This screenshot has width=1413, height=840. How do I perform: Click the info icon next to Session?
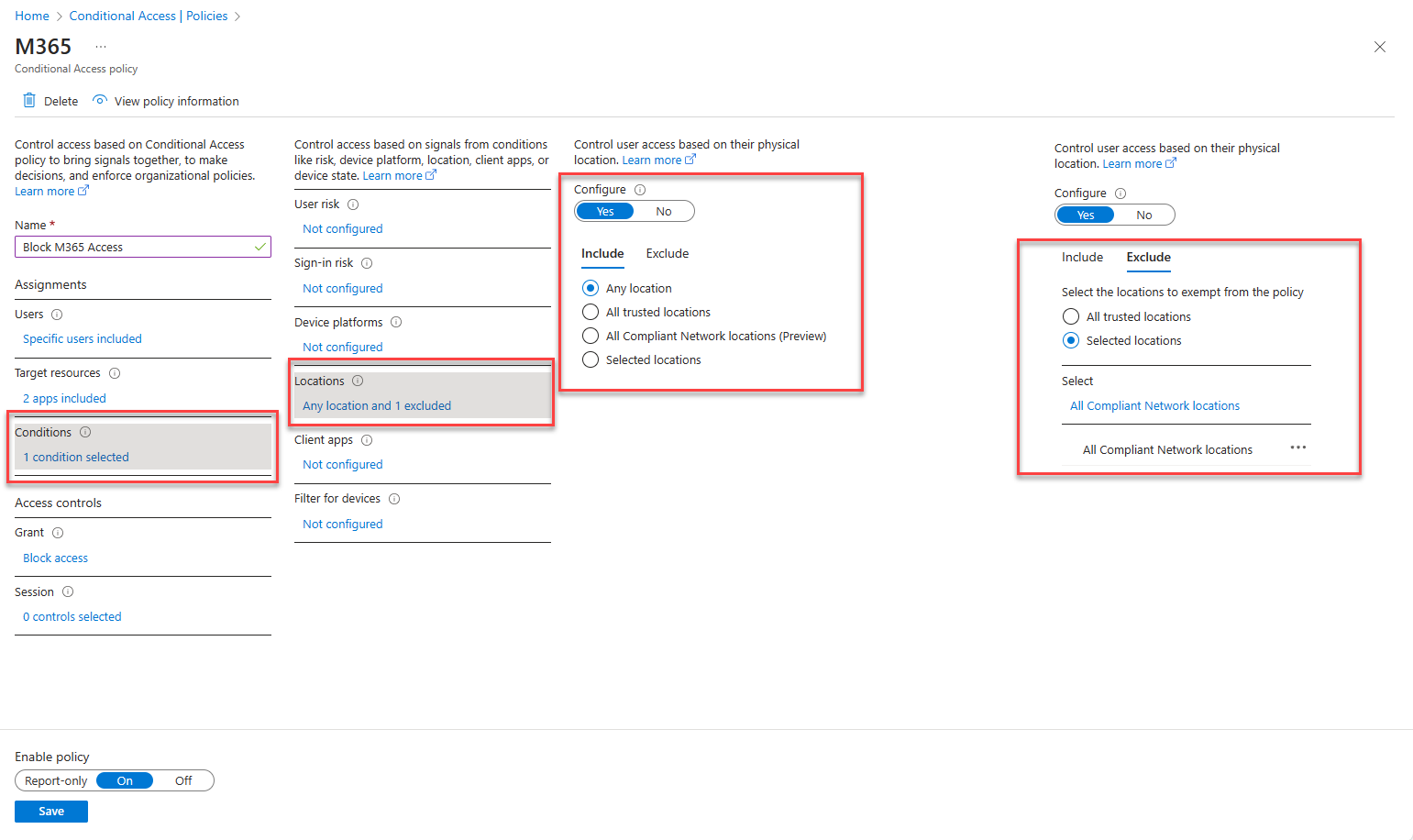click(68, 592)
